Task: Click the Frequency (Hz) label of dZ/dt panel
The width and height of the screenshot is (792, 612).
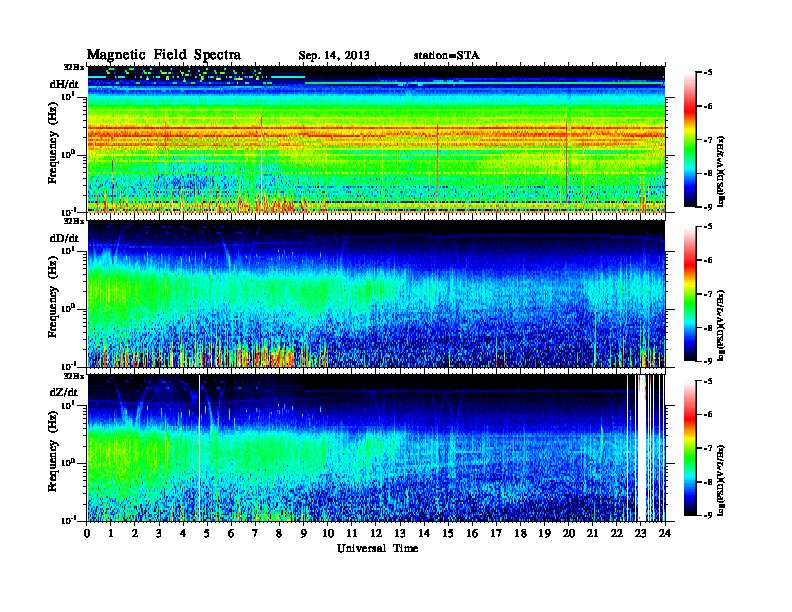Action: coord(53,451)
